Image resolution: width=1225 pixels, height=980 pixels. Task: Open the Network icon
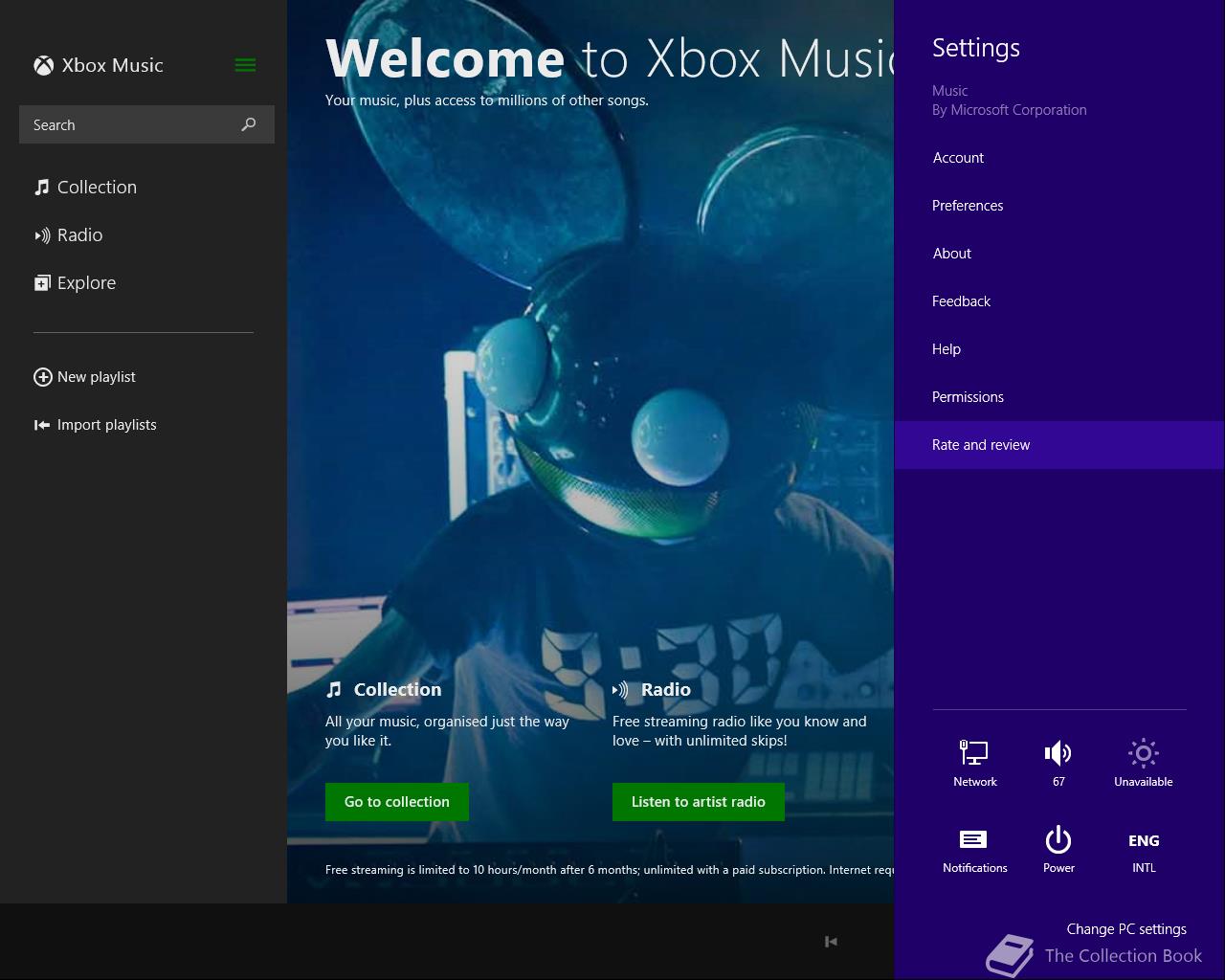click(x=975, y=763)
